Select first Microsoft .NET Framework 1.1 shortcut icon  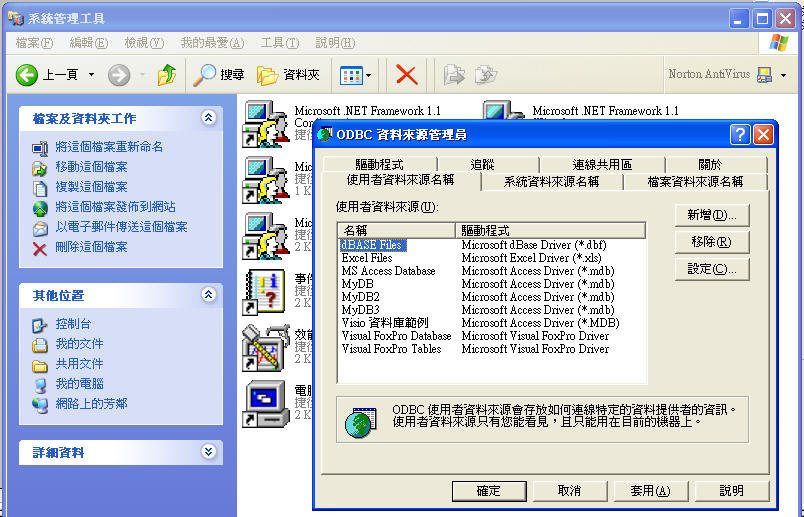[265, 124]
